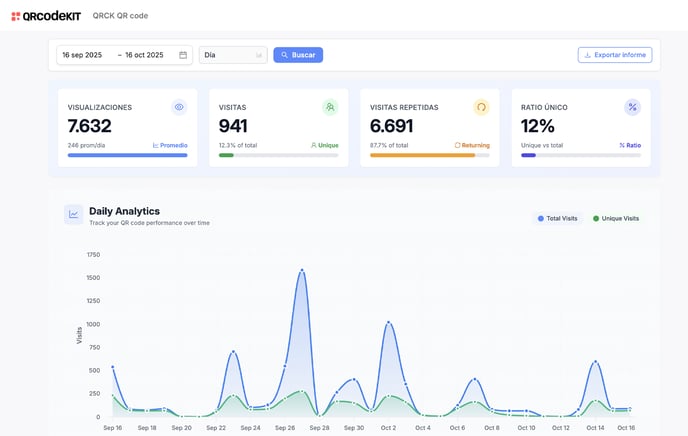Click the QRcodeKit logo
Screen dimensions: 688x436
[46, 16]
